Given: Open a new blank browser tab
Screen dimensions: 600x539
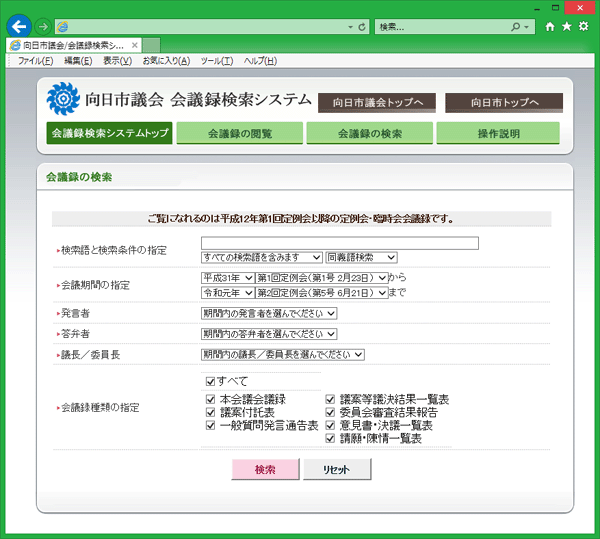Looking at the screenshot, I should point(152,45).
